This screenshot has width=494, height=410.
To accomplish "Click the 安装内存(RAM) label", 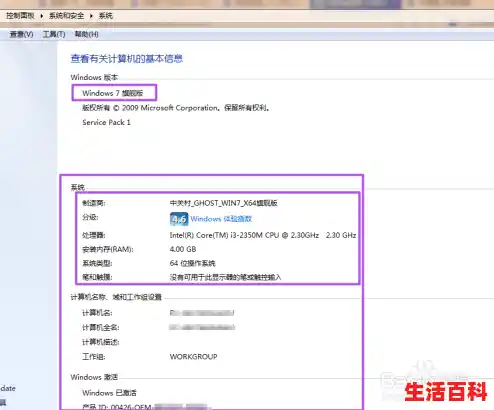I will point(108,249).
